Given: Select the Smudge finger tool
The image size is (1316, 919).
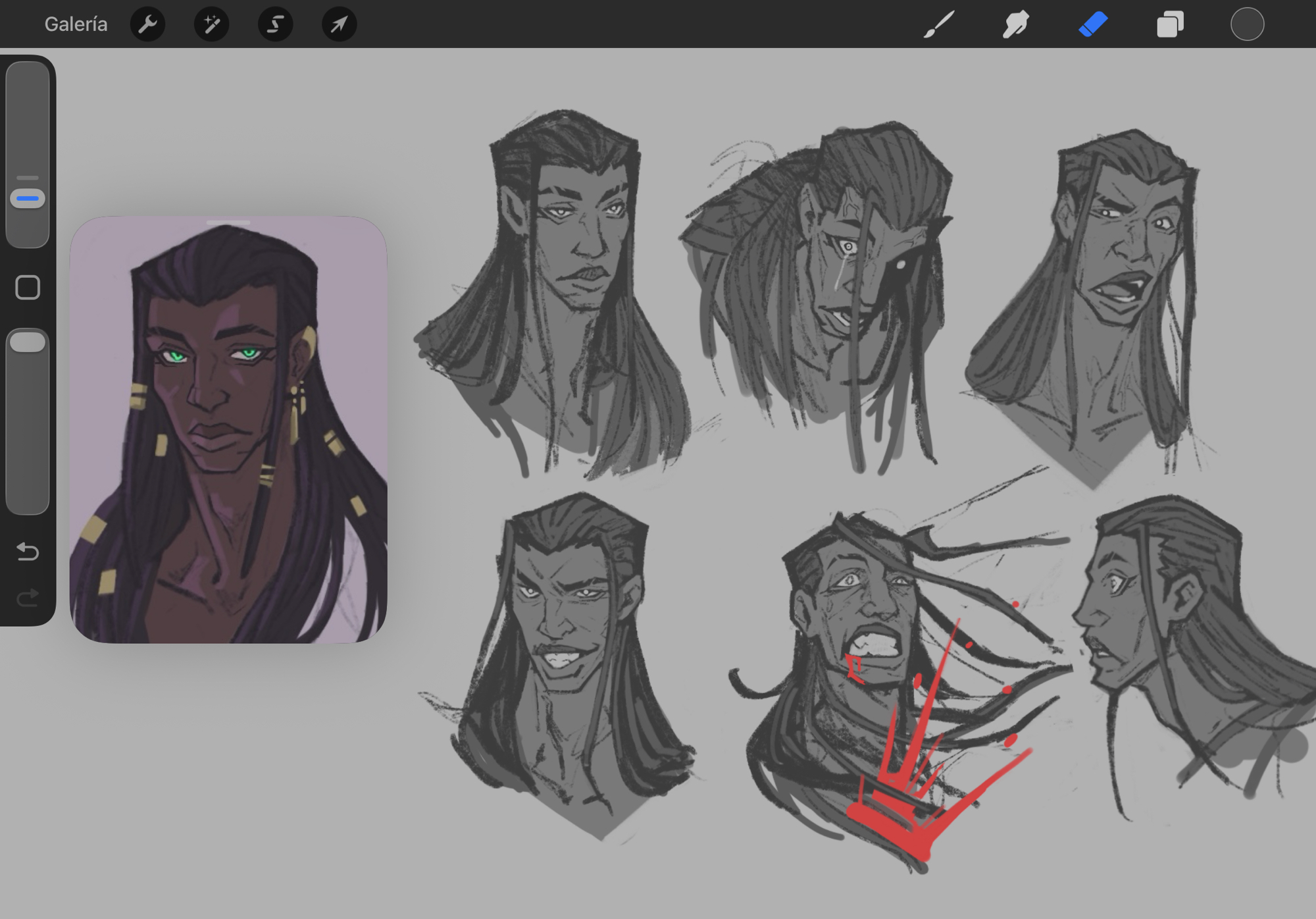Looking at the screenshot, I should point(1015,24).
